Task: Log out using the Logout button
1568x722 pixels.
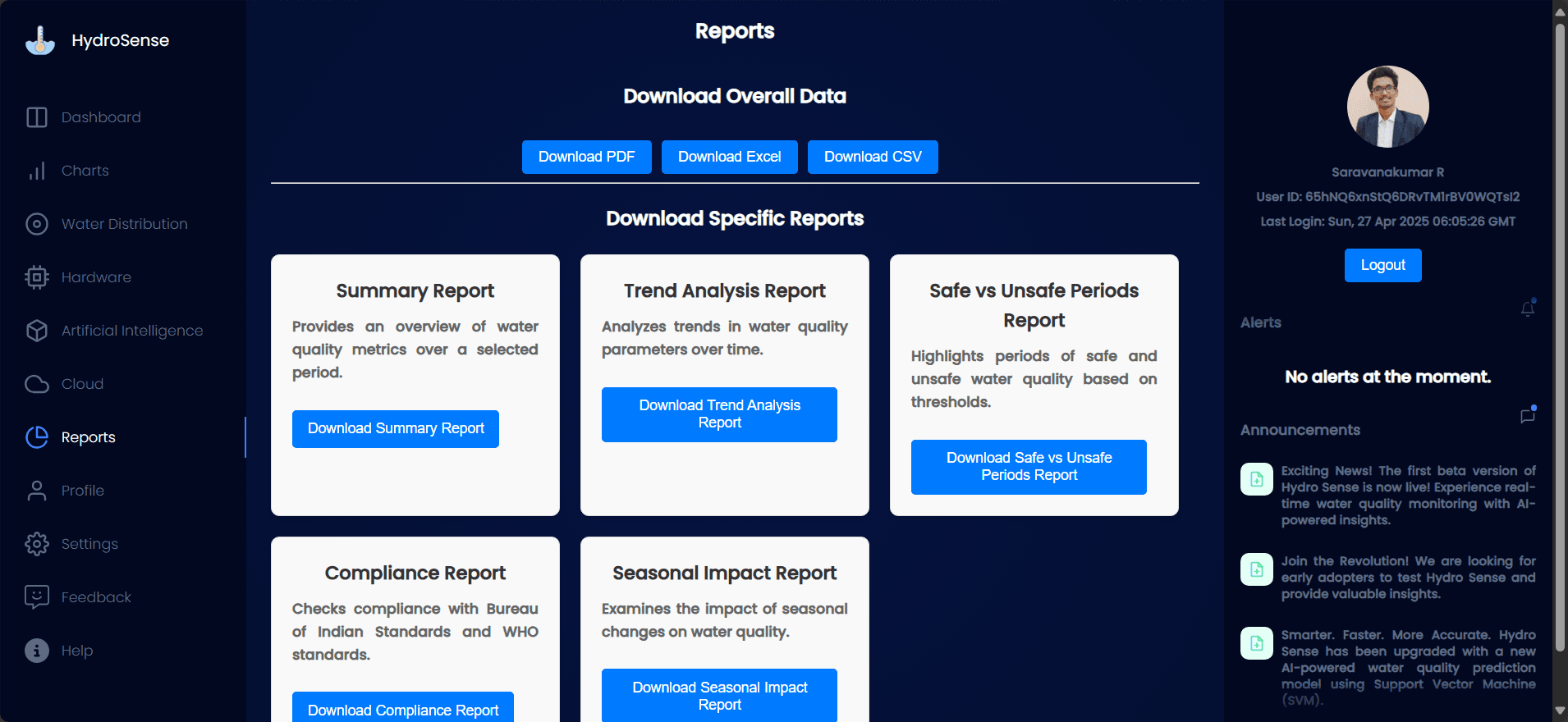Action: [1383, 265]
